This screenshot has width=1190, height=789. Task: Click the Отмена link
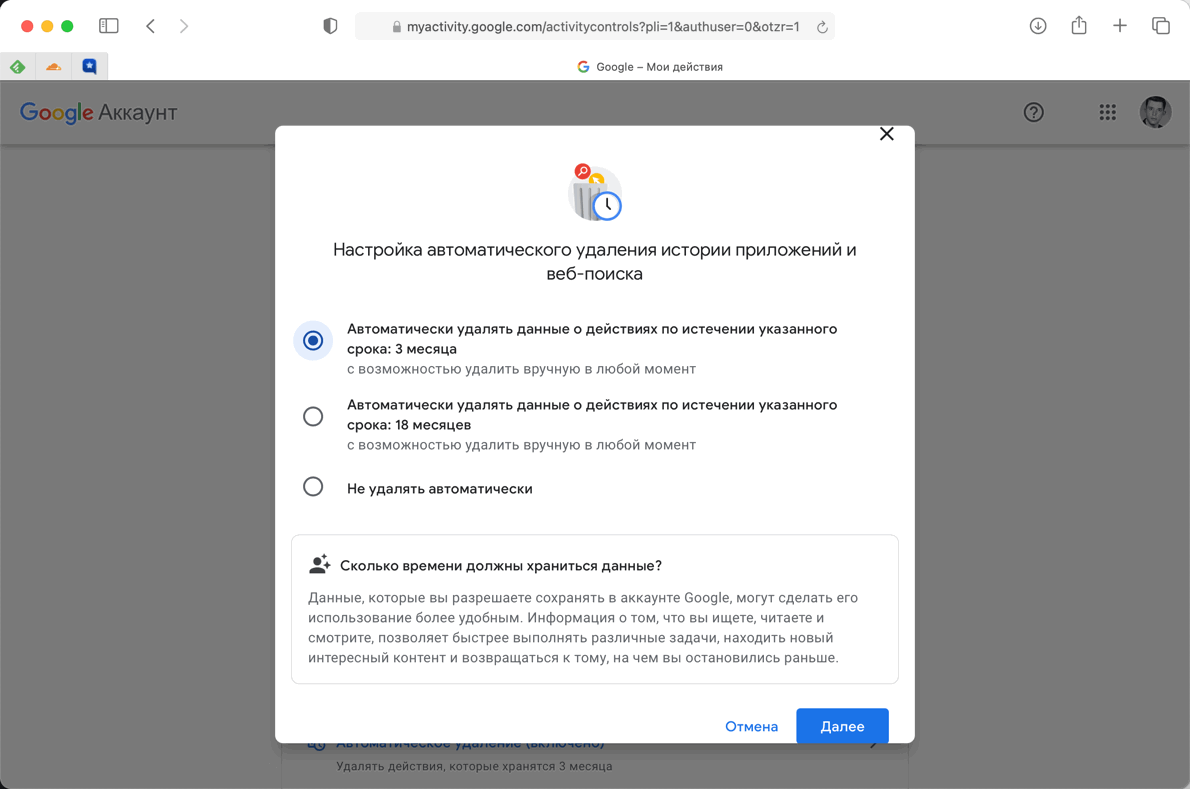(x=752, y=726)
